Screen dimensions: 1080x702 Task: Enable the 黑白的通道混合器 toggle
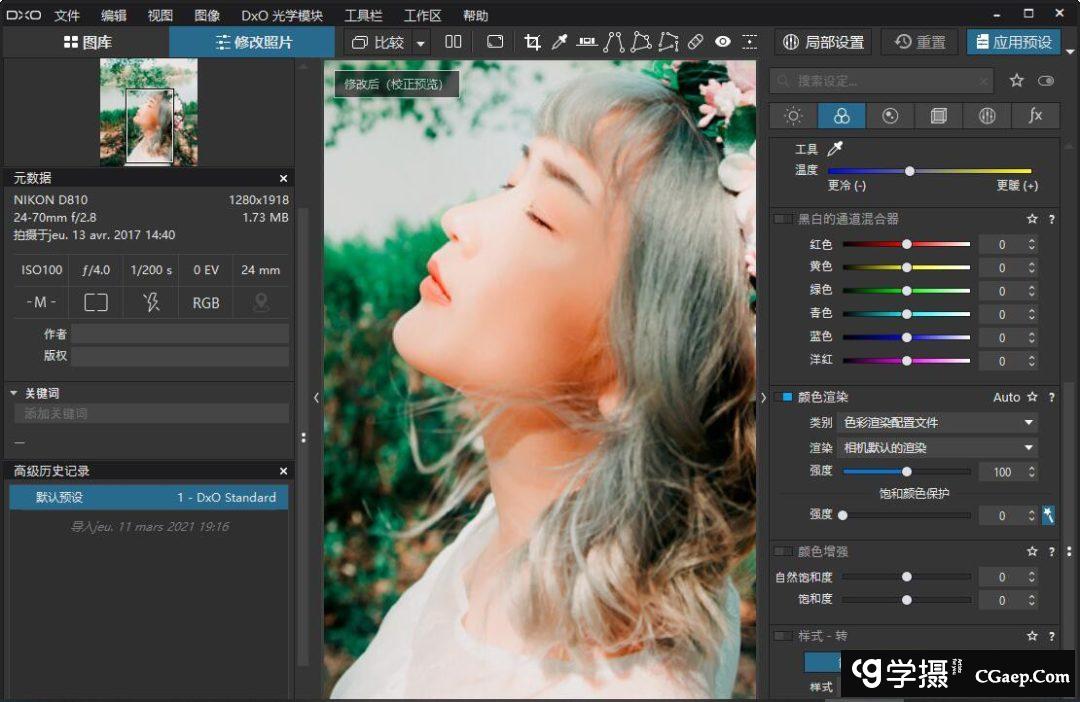(x=783, y=219)
